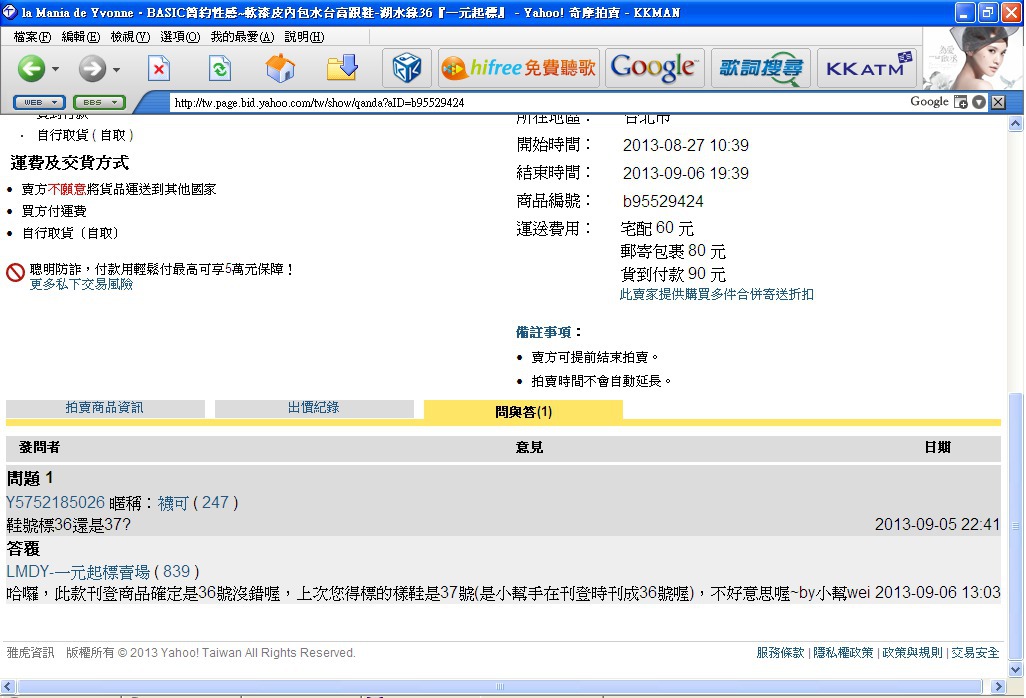Open the Google toolbar shortcut

point(654,68)
